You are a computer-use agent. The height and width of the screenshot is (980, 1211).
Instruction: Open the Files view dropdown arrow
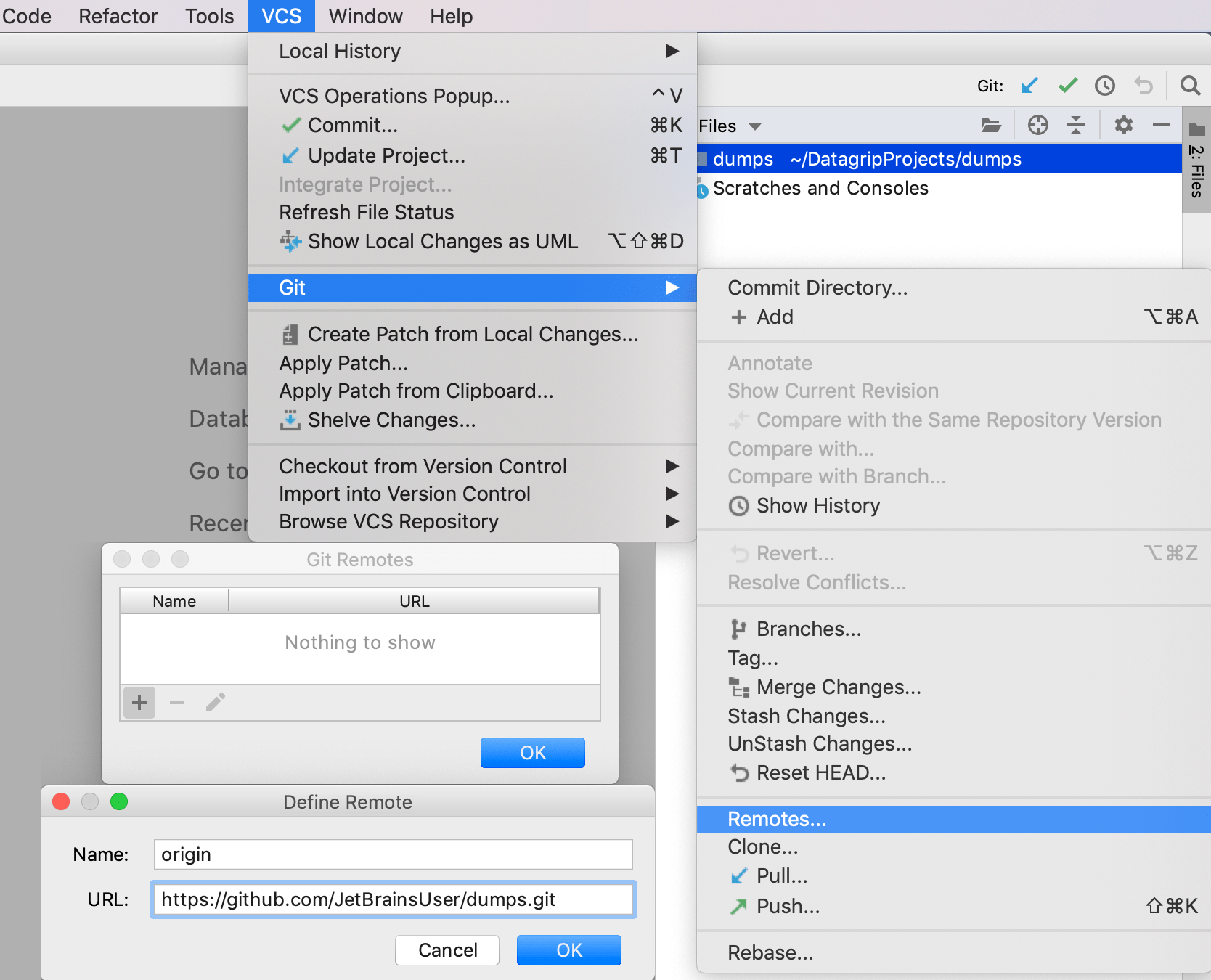click(755, 126)
